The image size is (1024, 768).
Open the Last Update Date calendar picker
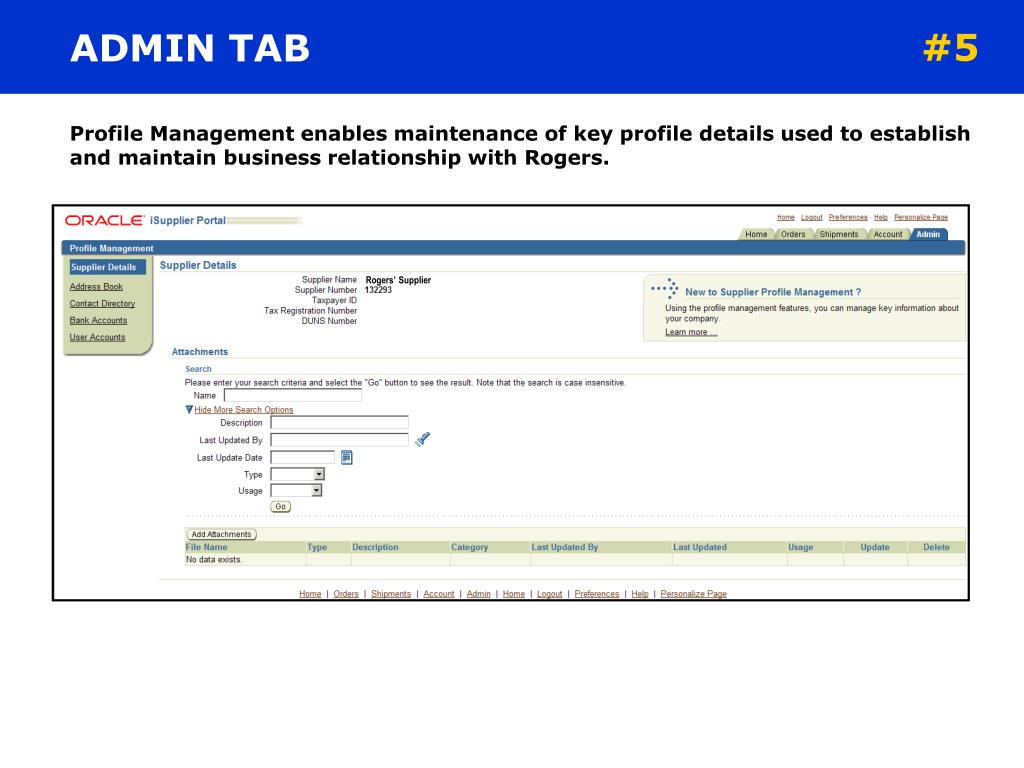347,457
